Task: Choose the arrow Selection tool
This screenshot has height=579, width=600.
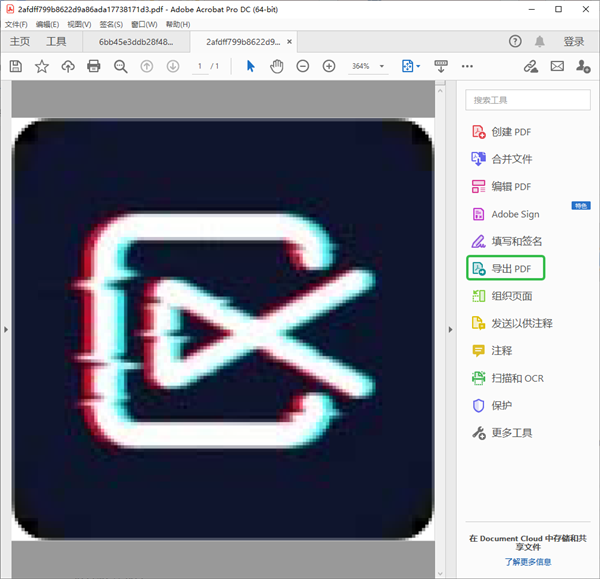Action: click(x=251, y=66)
